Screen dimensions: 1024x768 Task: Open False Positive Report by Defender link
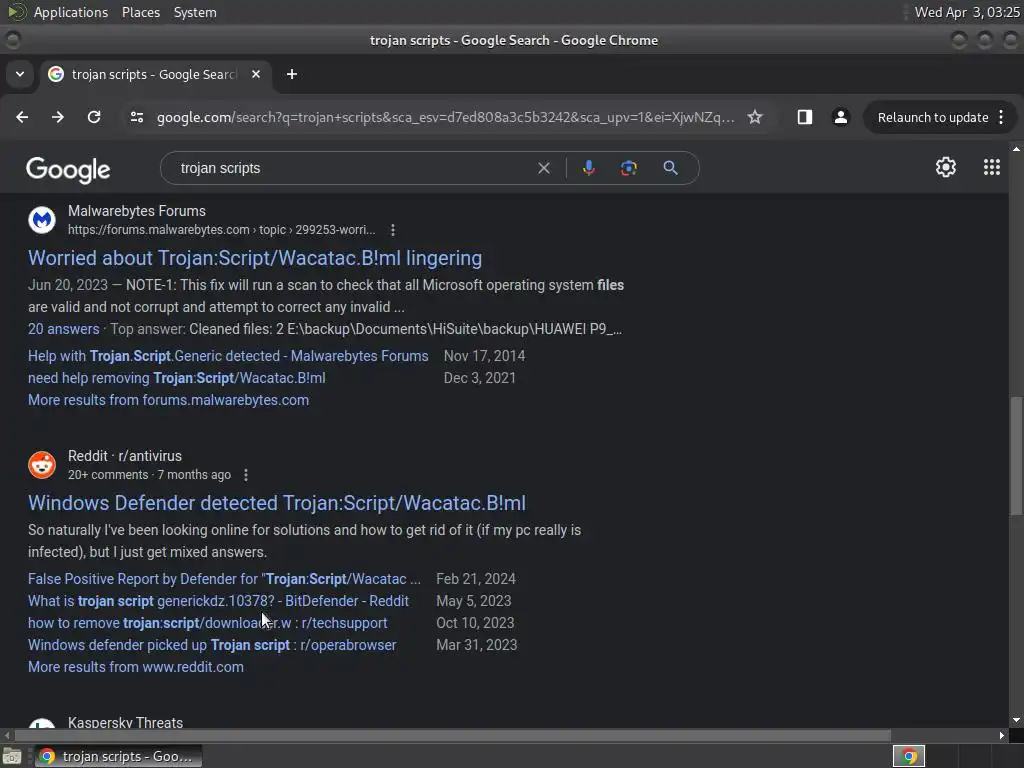pyautogui.click(x=224, y=579)
